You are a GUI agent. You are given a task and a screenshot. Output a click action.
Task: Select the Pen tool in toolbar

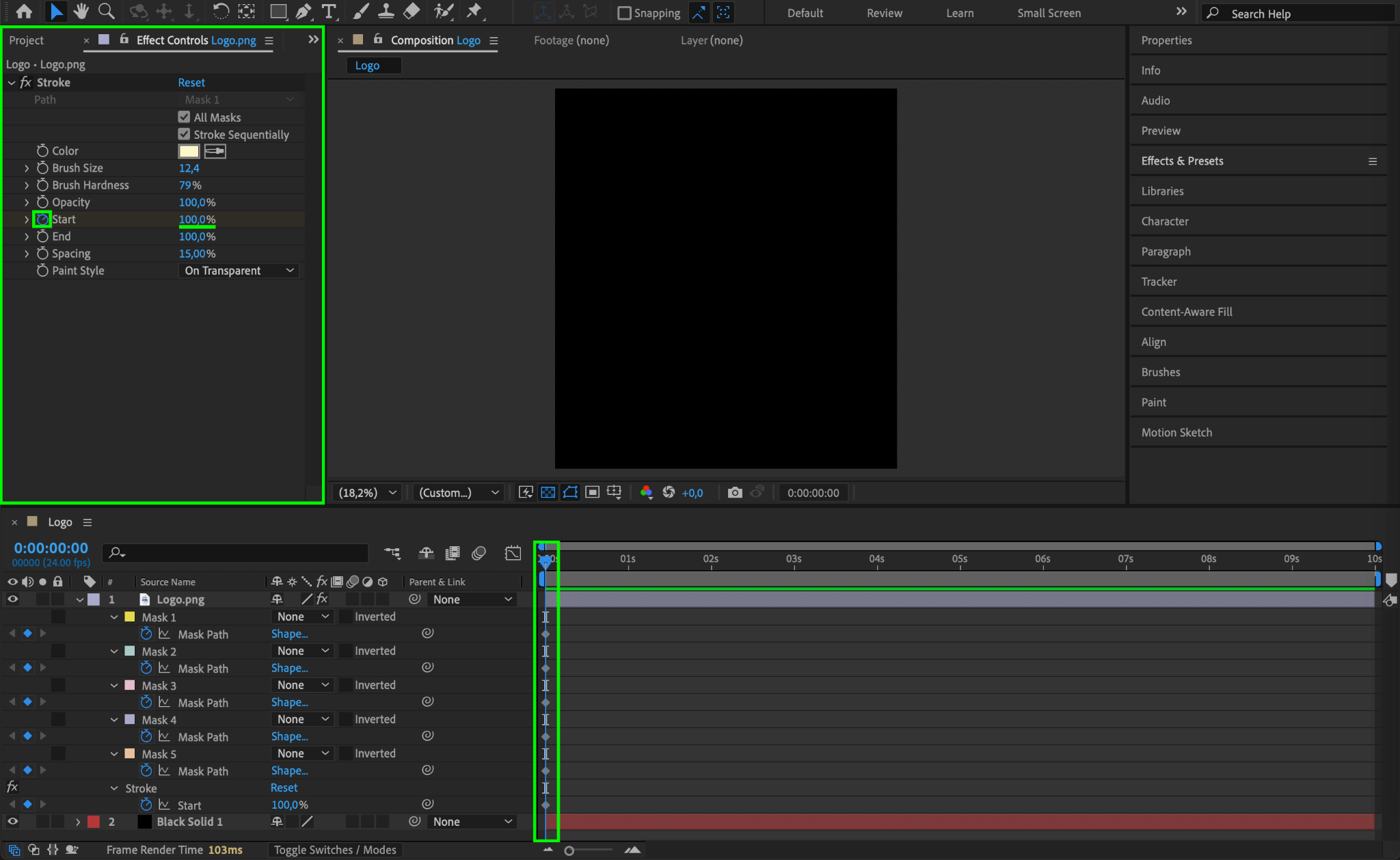304,12
